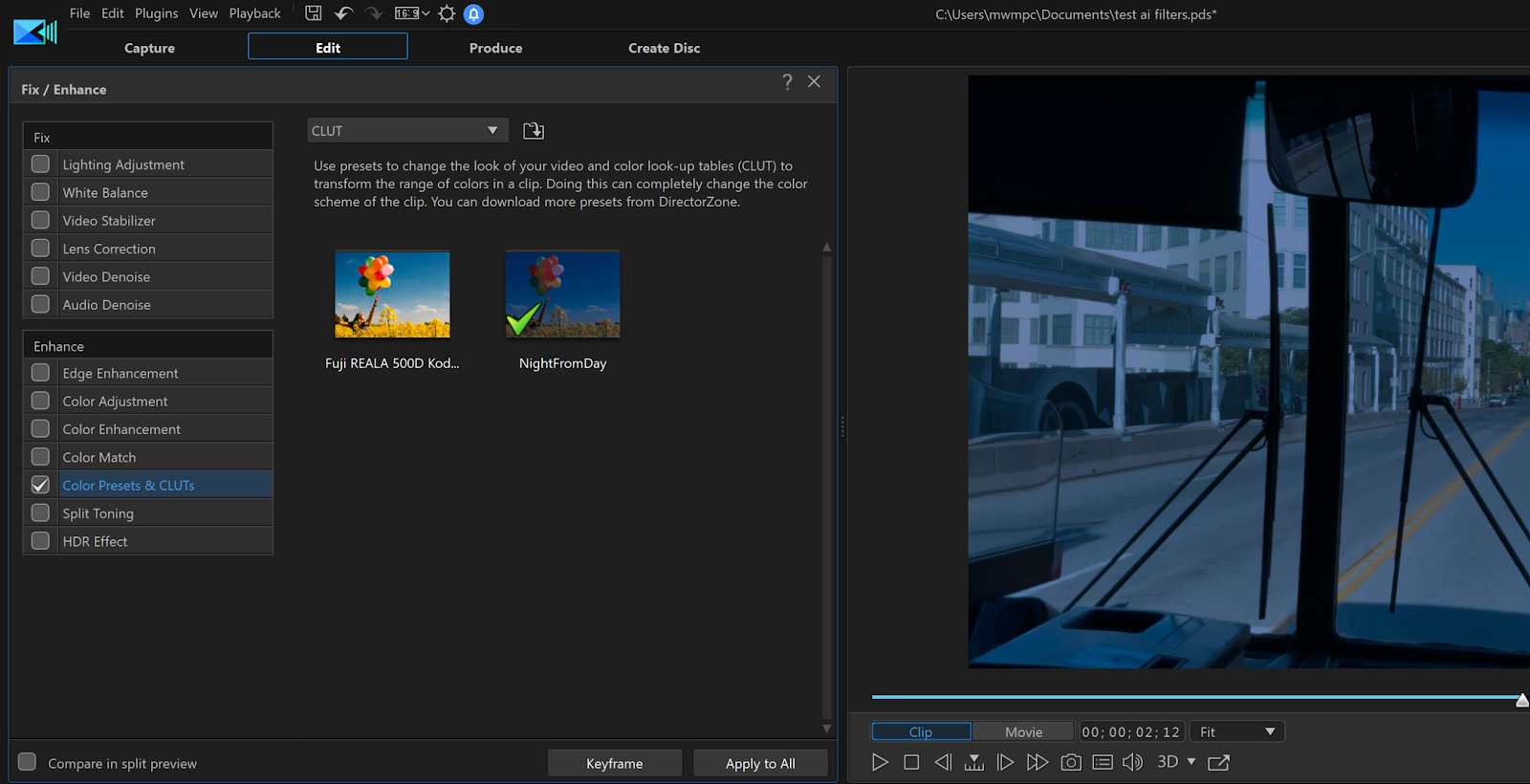Enable the Lighting Adjustment checkbox
Image resolution: width=1530 pixels, height=784 pixels.
pos(40,164)
